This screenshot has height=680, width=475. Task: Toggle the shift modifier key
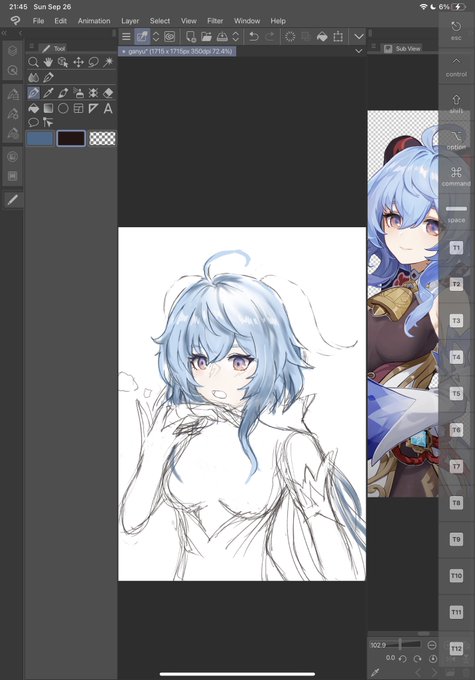(x=456, y=104)
